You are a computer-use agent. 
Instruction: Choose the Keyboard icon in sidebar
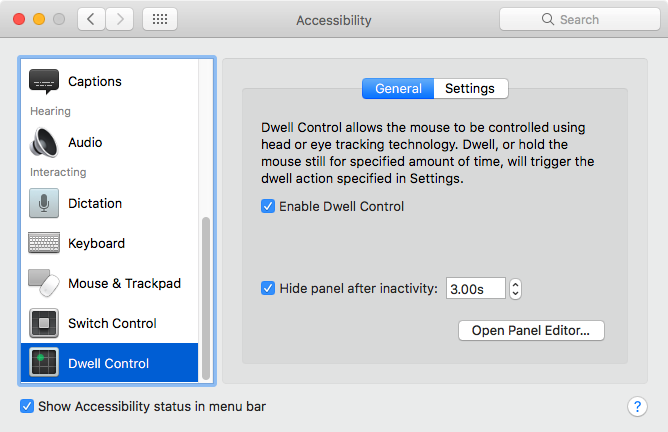44,243
